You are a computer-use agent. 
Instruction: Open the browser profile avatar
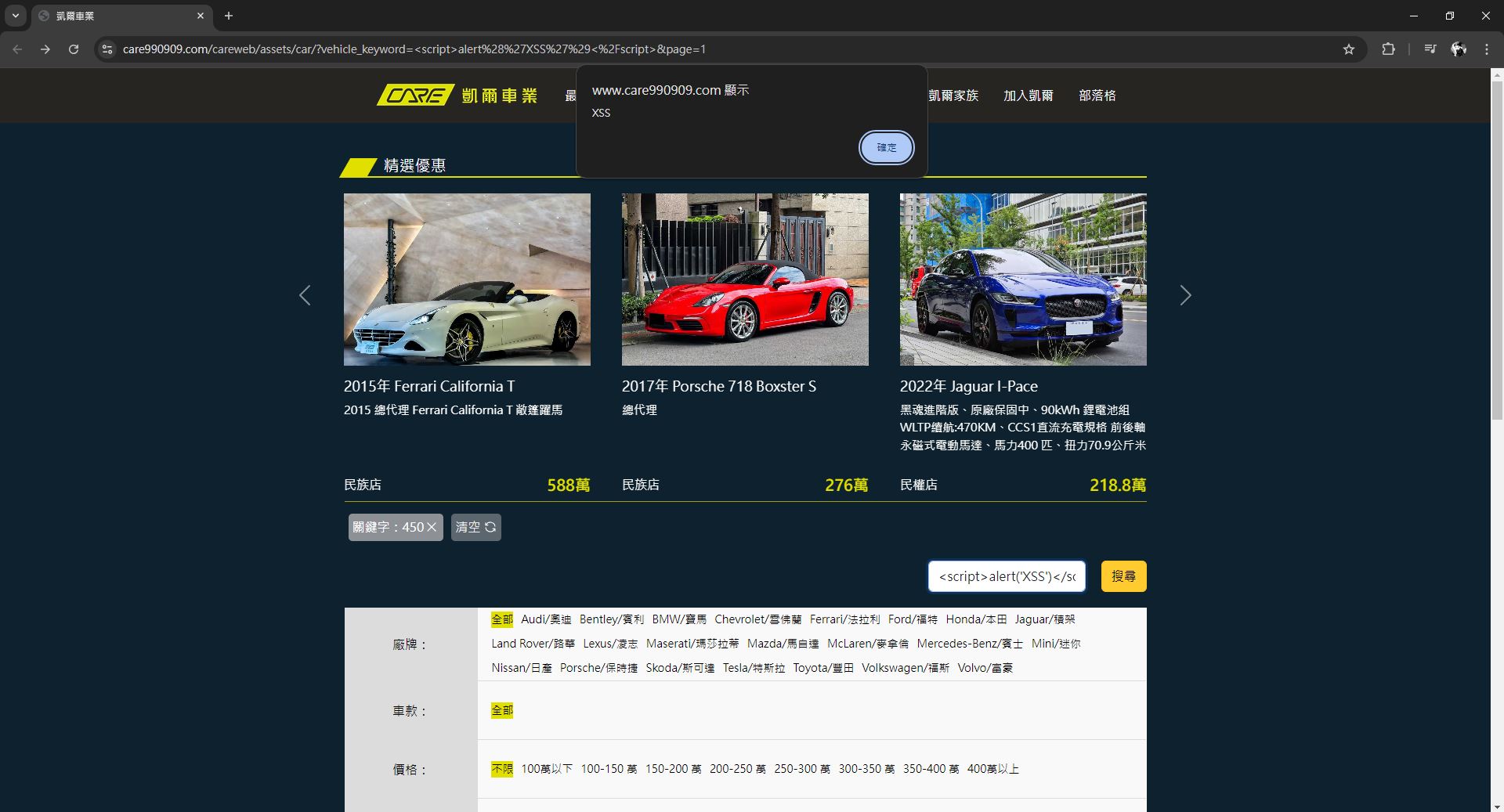pyautogui.click(x=1459, y=49)
